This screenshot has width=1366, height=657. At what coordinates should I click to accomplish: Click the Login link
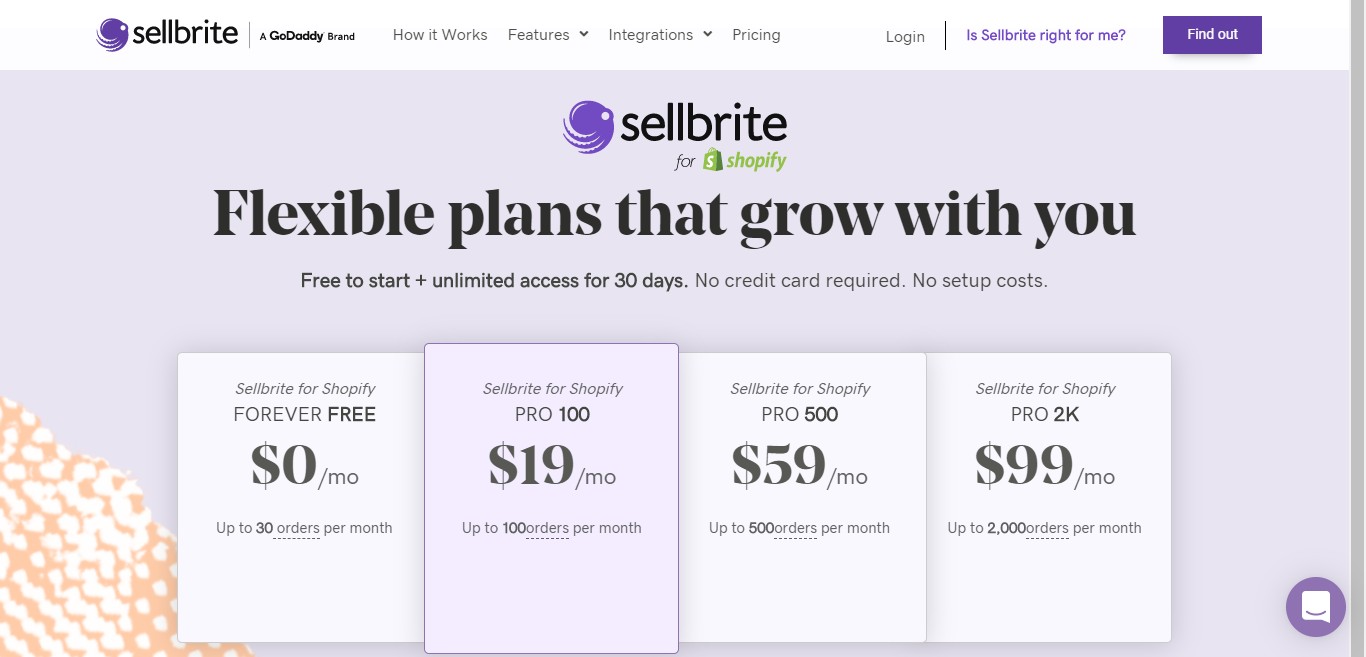[x=905, y=36]
